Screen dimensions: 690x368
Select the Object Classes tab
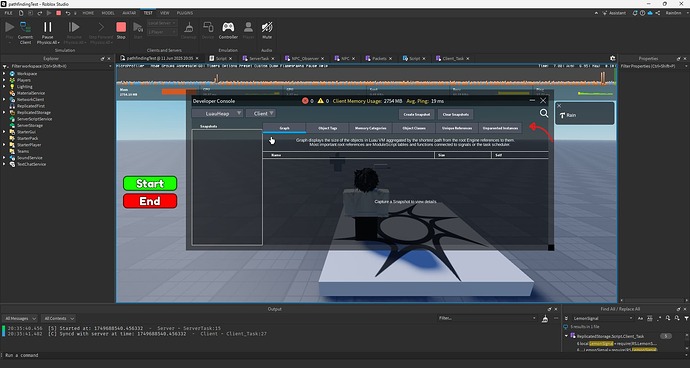click(x=414, y=128)
